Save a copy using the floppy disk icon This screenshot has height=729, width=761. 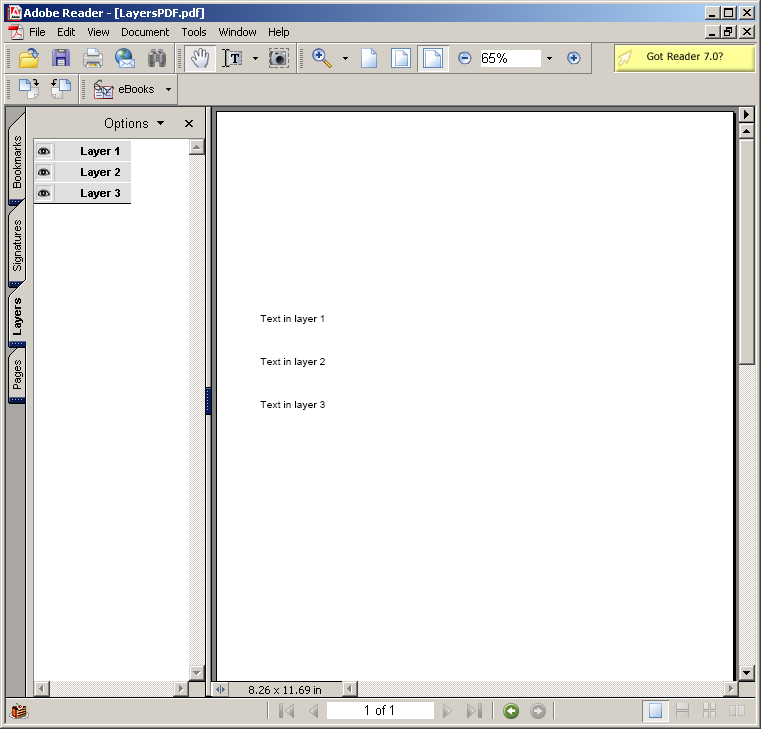(x=61, y=58)
